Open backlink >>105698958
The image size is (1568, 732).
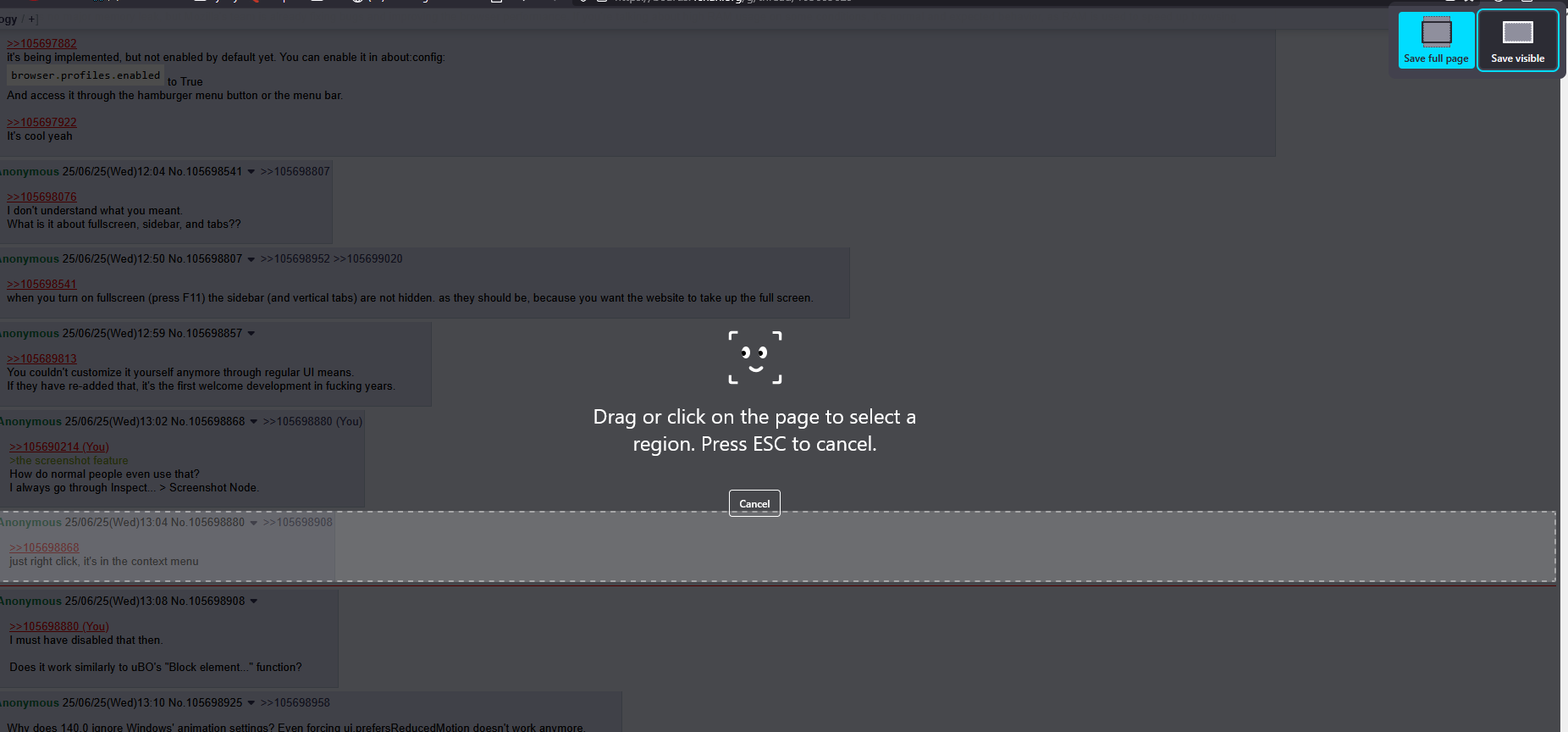tap(295, 703)
